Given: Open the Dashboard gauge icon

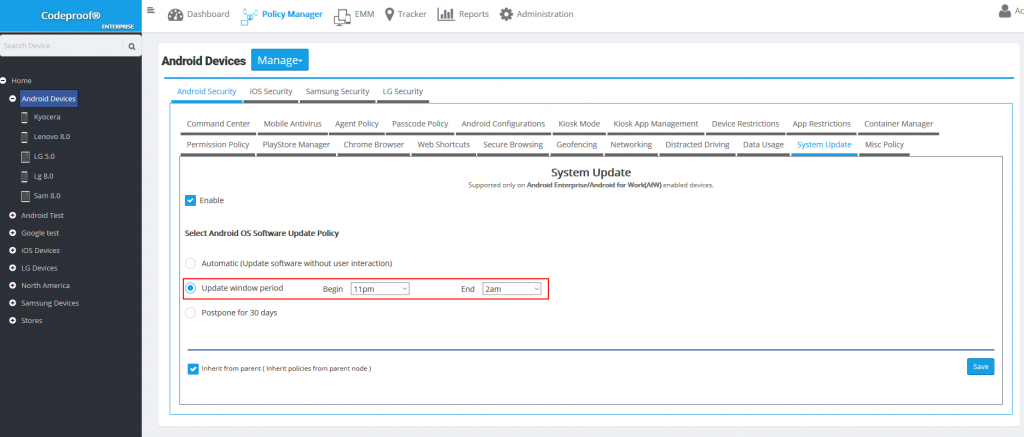Looking at the screenshot, I should pyautogui.click(x=175, y=14).
